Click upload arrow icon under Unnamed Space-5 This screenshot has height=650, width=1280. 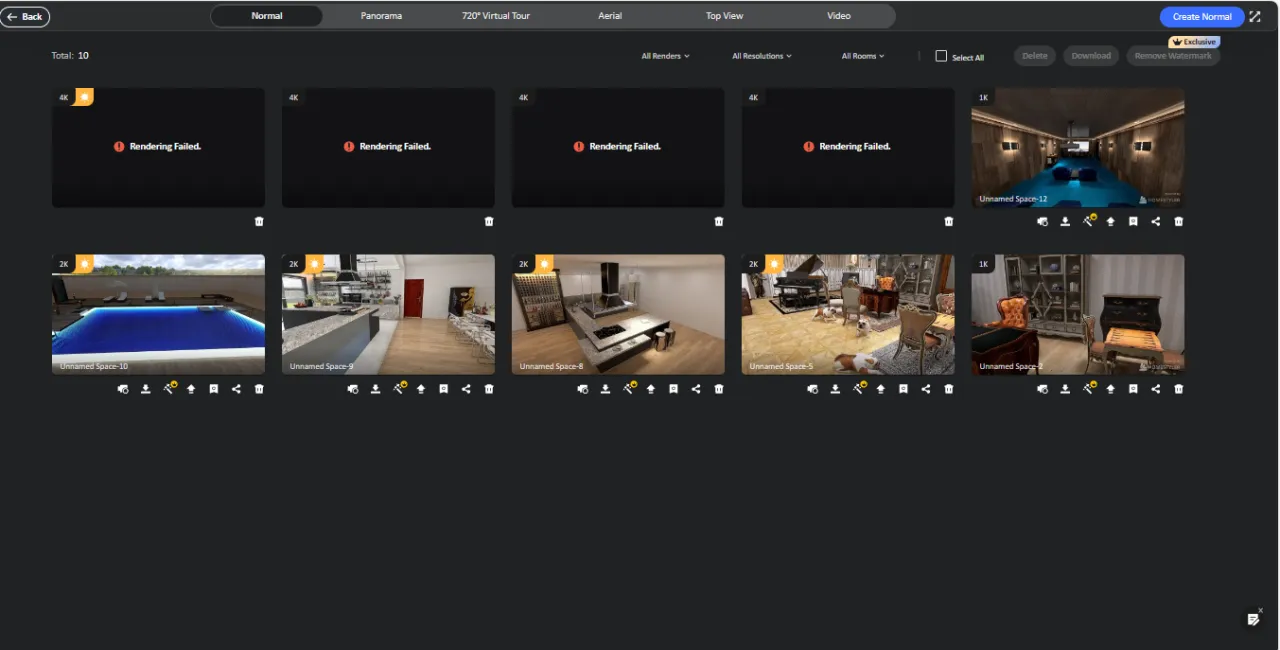[x=881, y=389]
